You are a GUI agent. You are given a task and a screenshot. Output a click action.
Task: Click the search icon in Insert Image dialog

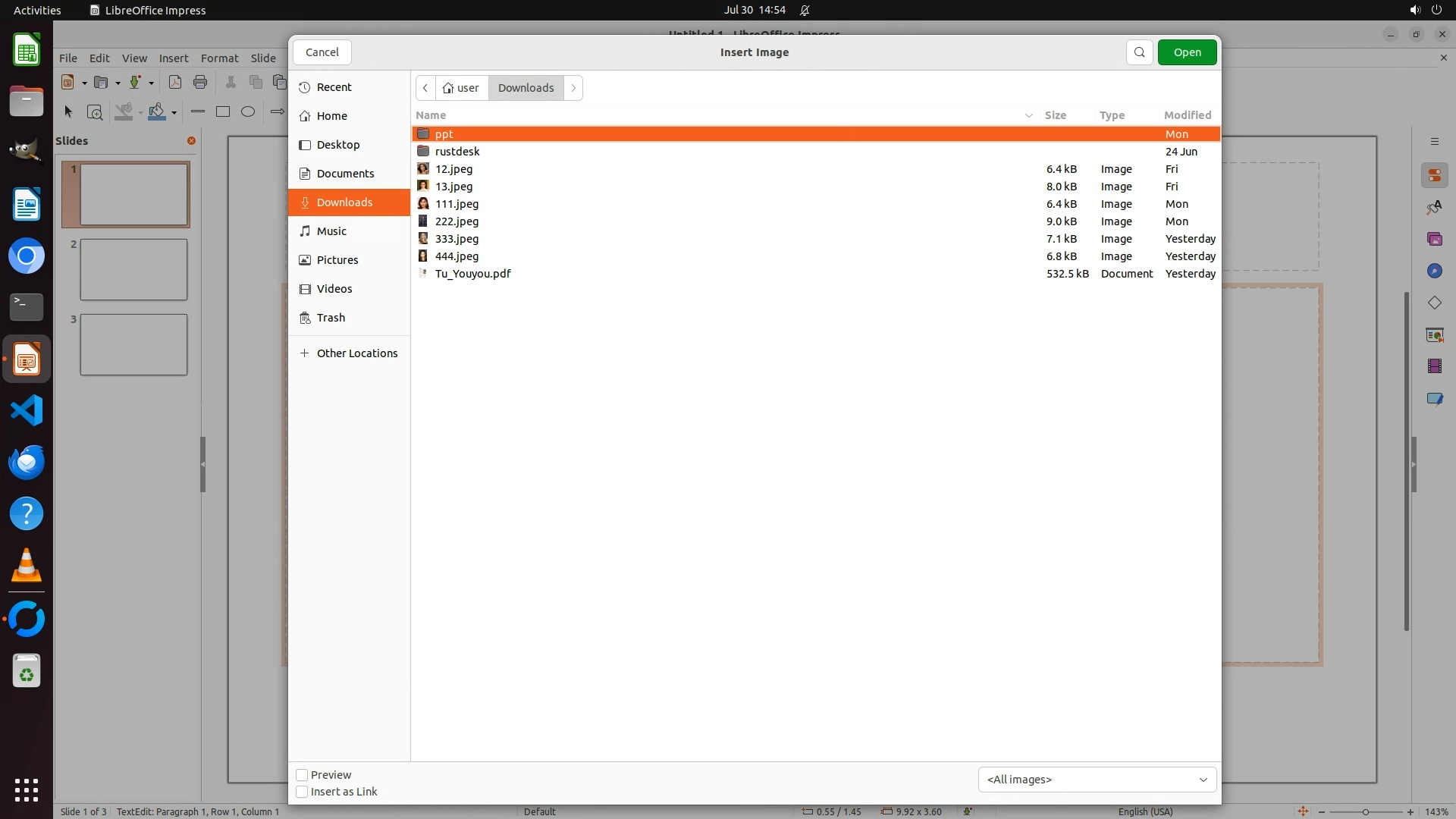pyautogui.click(x=1139, y=52)
